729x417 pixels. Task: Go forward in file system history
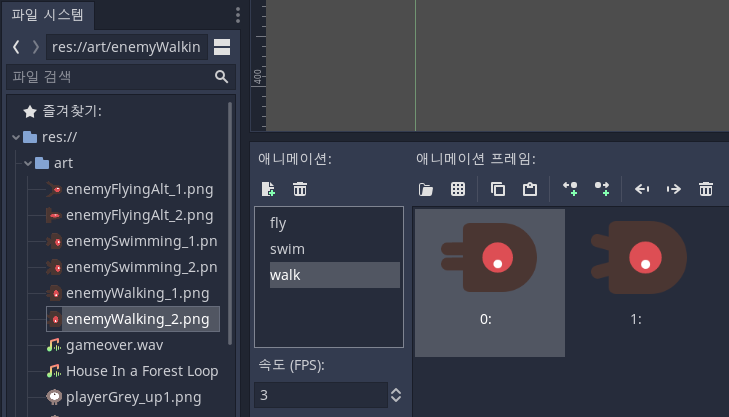pos(35,46)
